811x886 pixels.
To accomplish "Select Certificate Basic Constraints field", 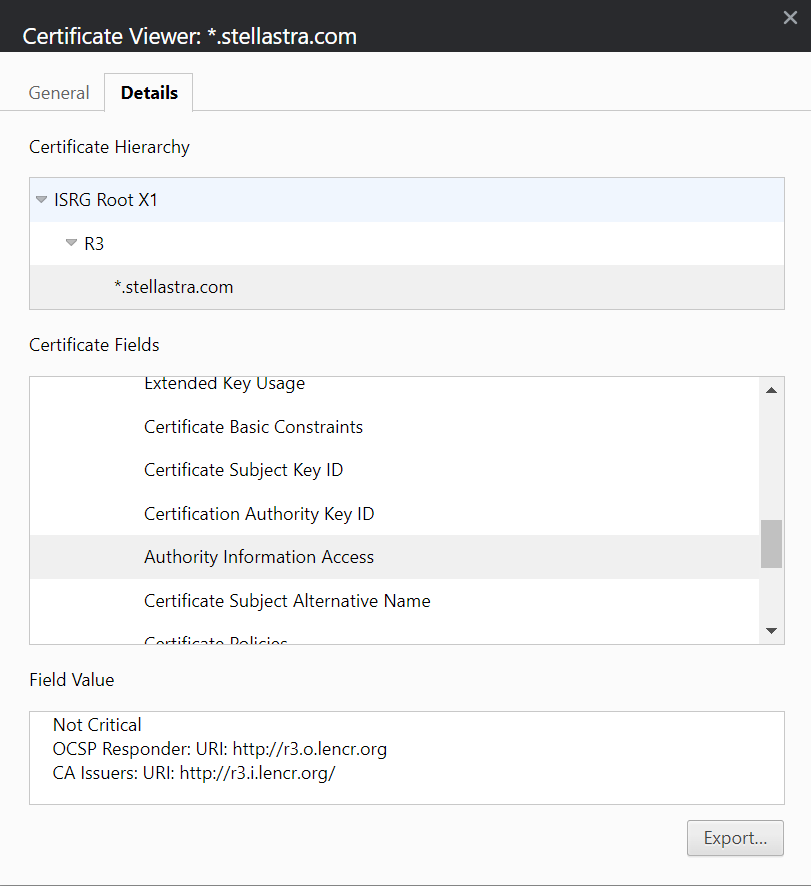I will 394,427.
